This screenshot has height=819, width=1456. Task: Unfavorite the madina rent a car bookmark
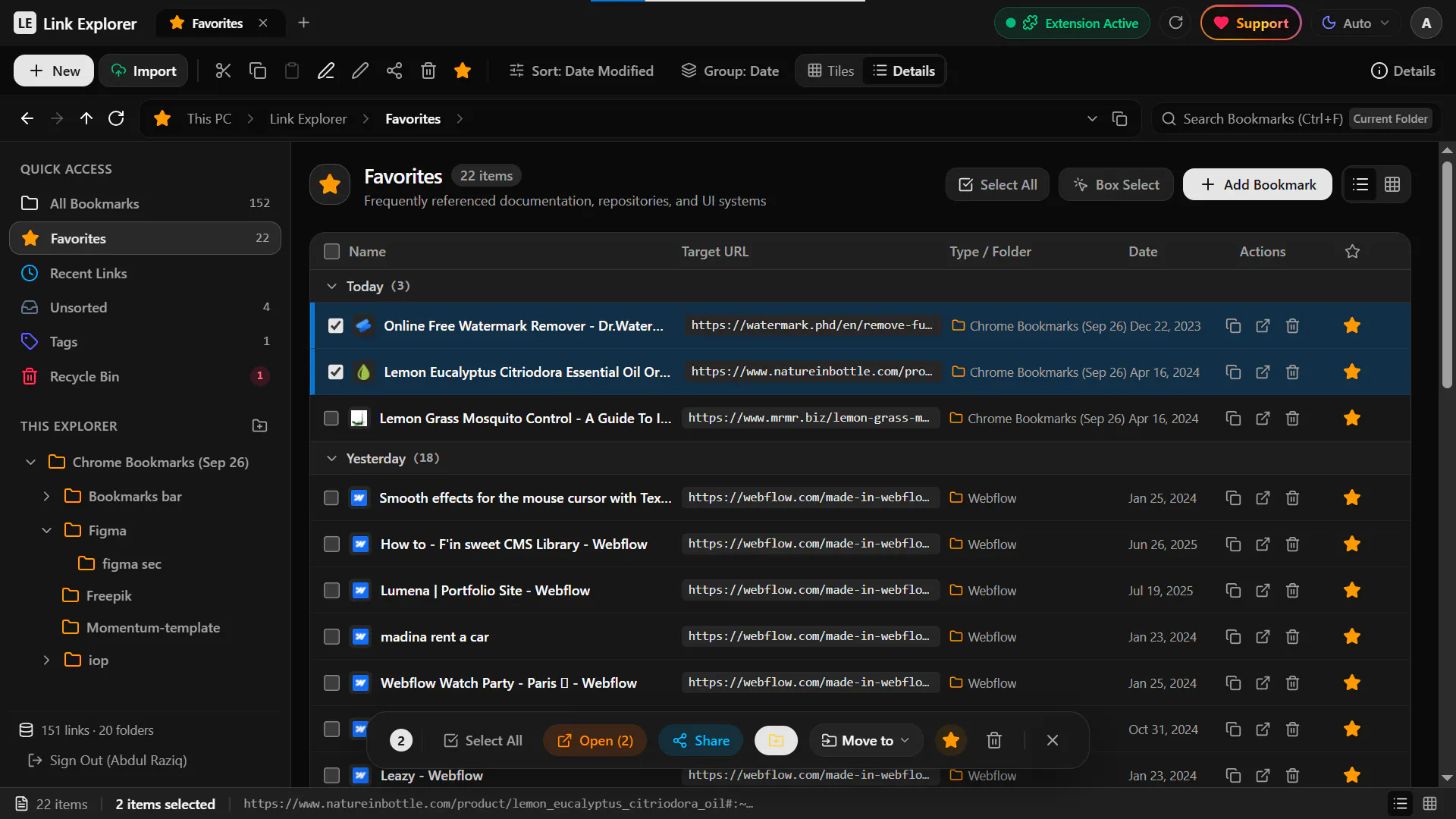1352,636
